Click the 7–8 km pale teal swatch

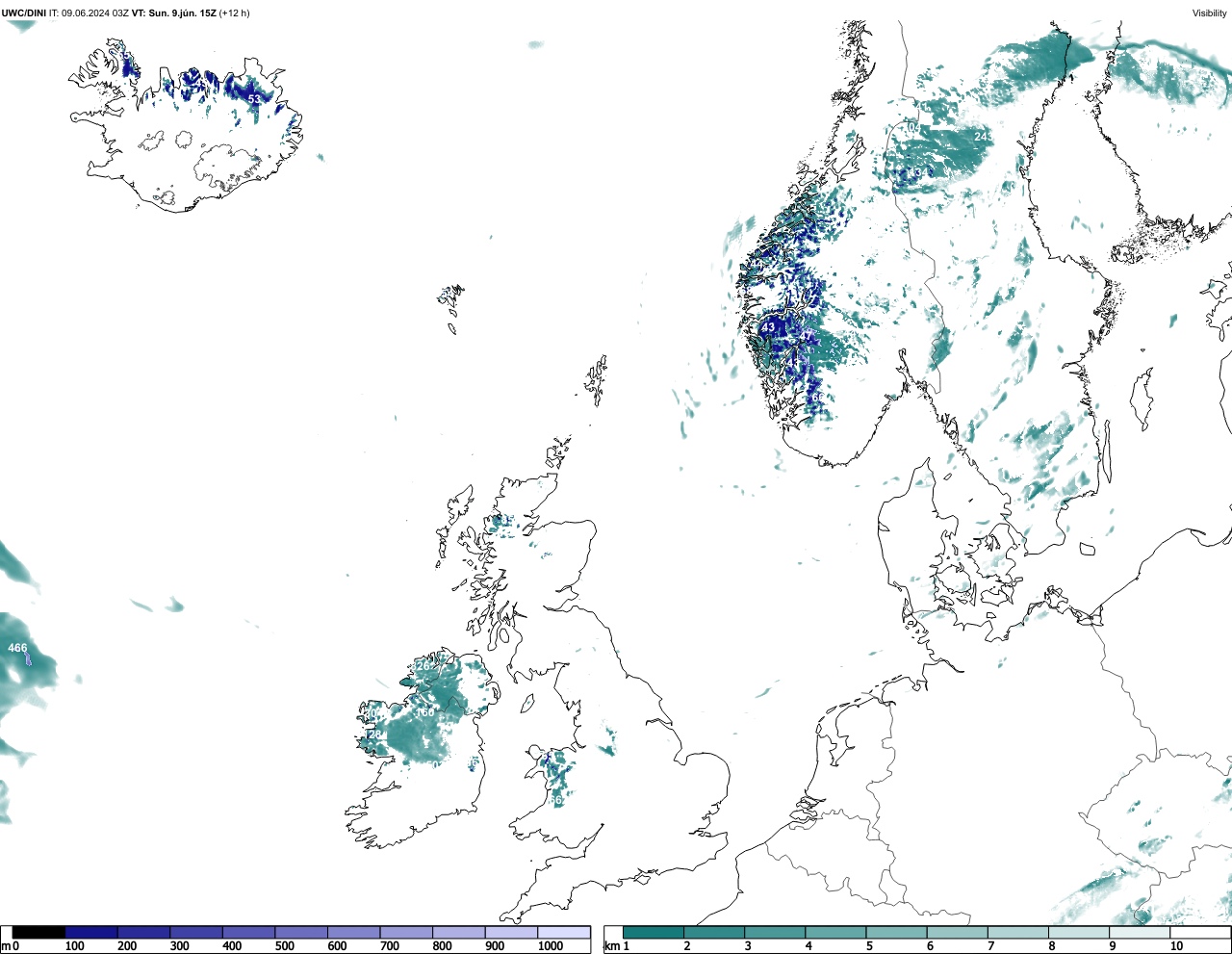pos(1017,932)
